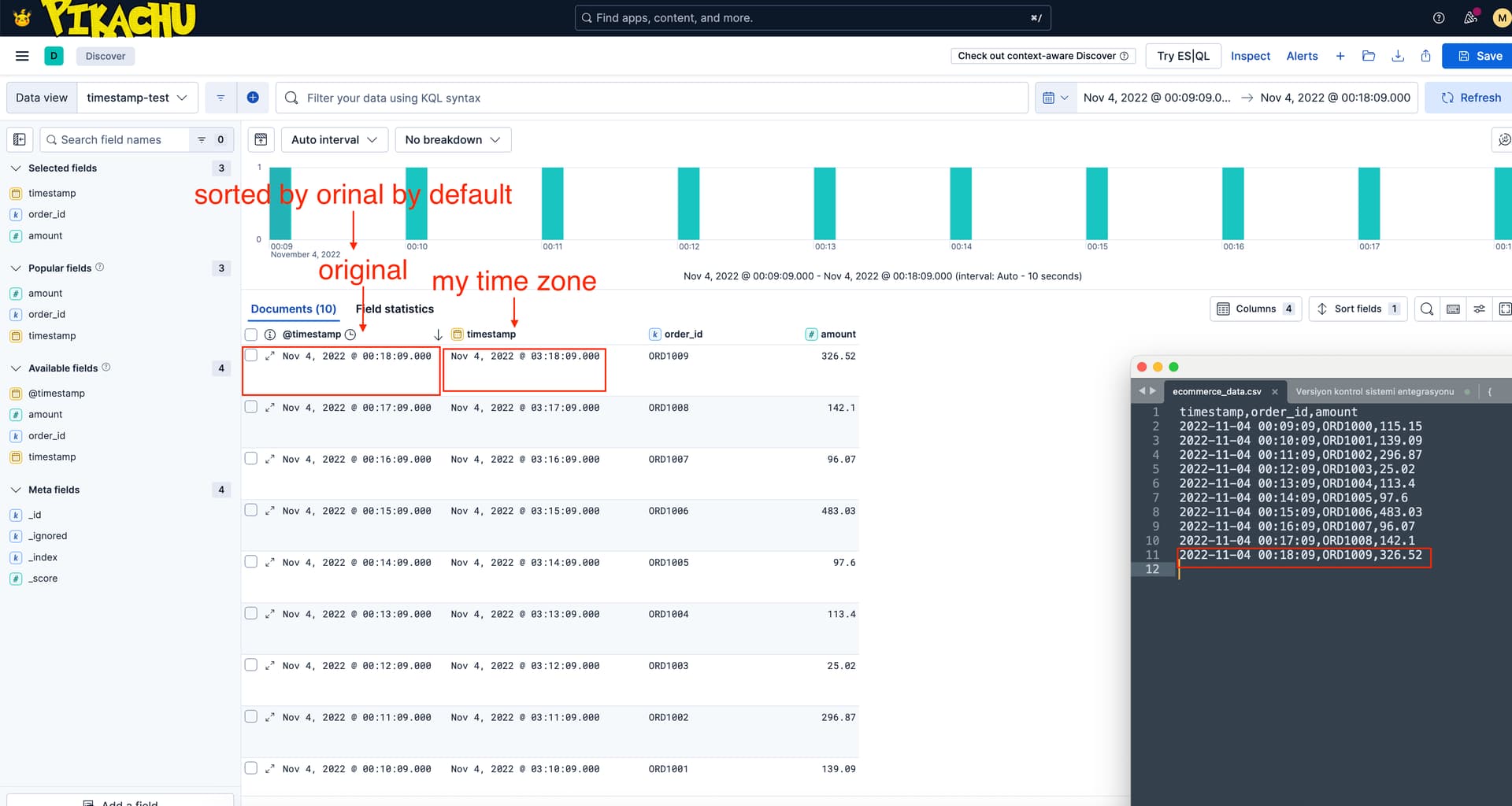Switch to the Field statistics tab
Screen dimensions: 1512x806
click(395, 309)
